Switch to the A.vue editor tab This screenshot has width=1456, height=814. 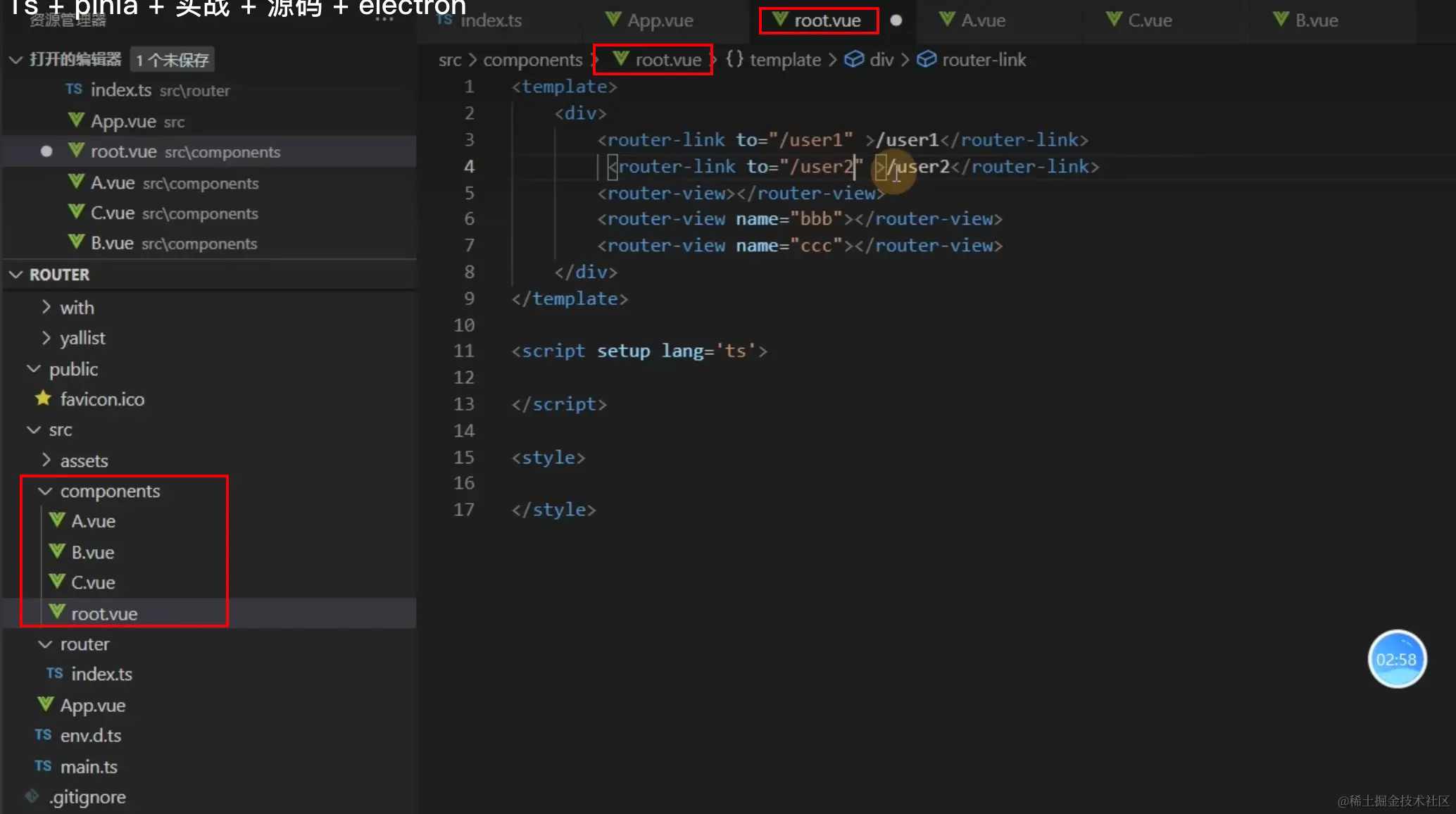pyautogui.click(x=982, y=20)
